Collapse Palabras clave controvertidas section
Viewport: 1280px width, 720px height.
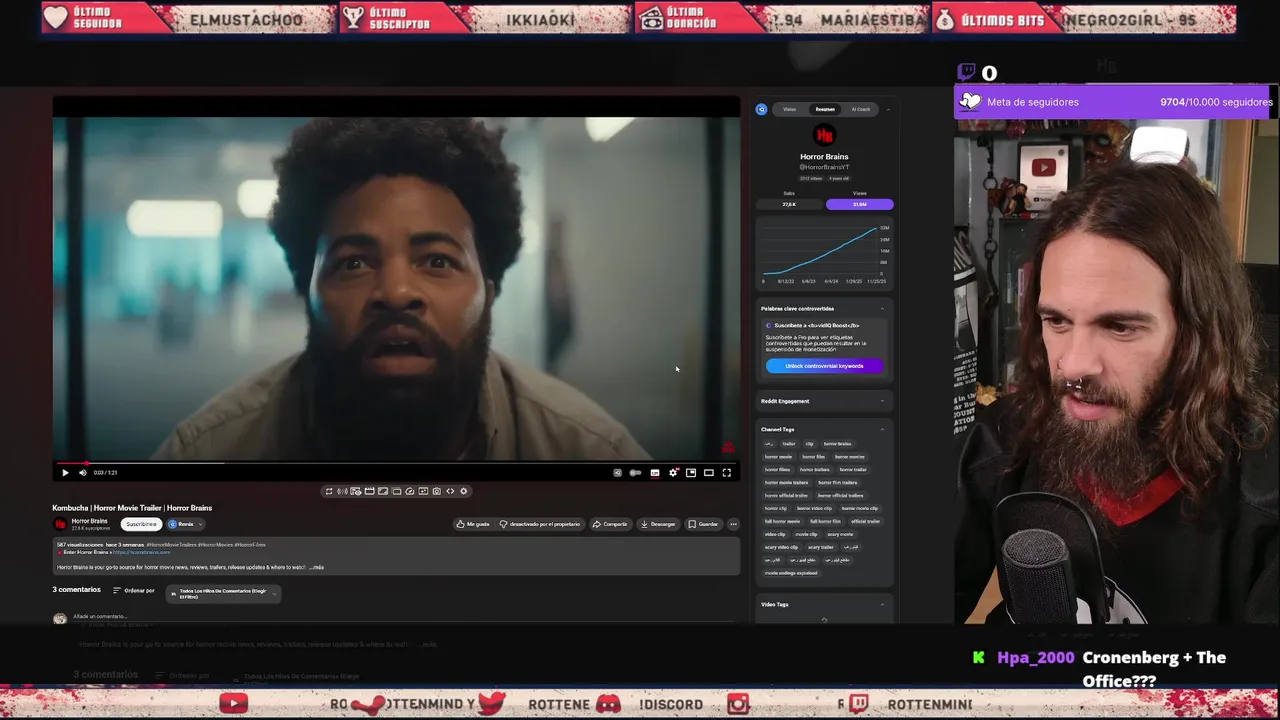882,309
